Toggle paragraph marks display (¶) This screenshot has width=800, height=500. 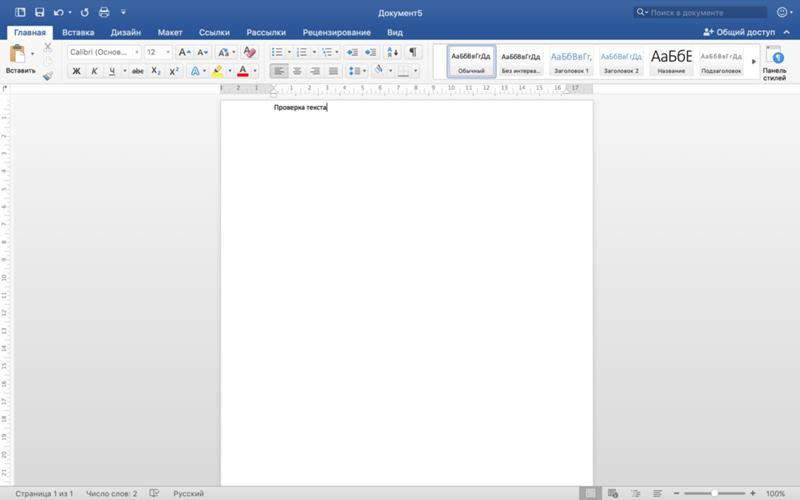click(x=412, y=52)
